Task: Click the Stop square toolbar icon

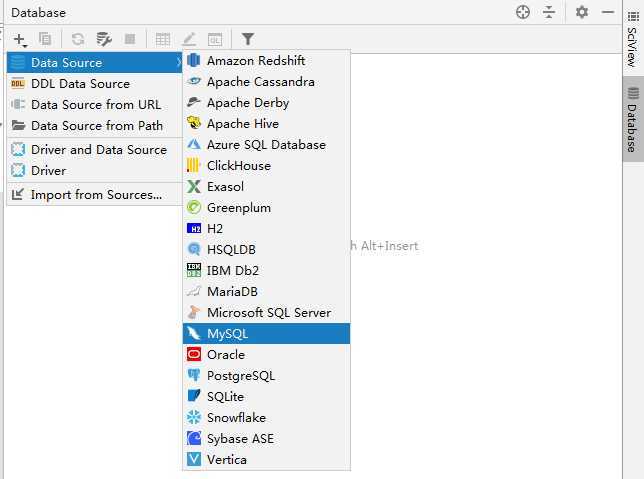Action: click(x=130, y=39)
